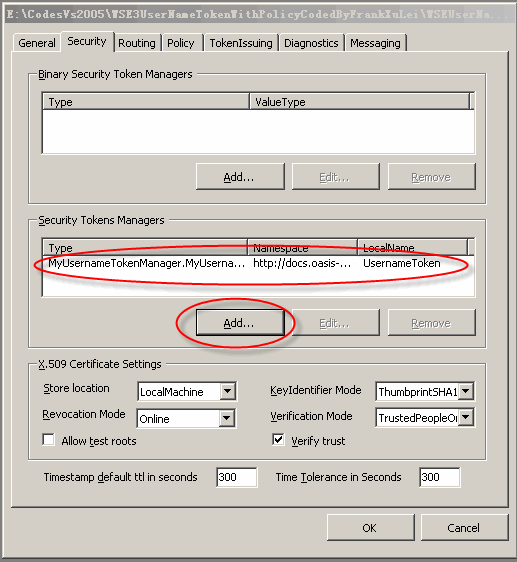
Task: Open the Verification Mode dropdown
Action: 466,417
